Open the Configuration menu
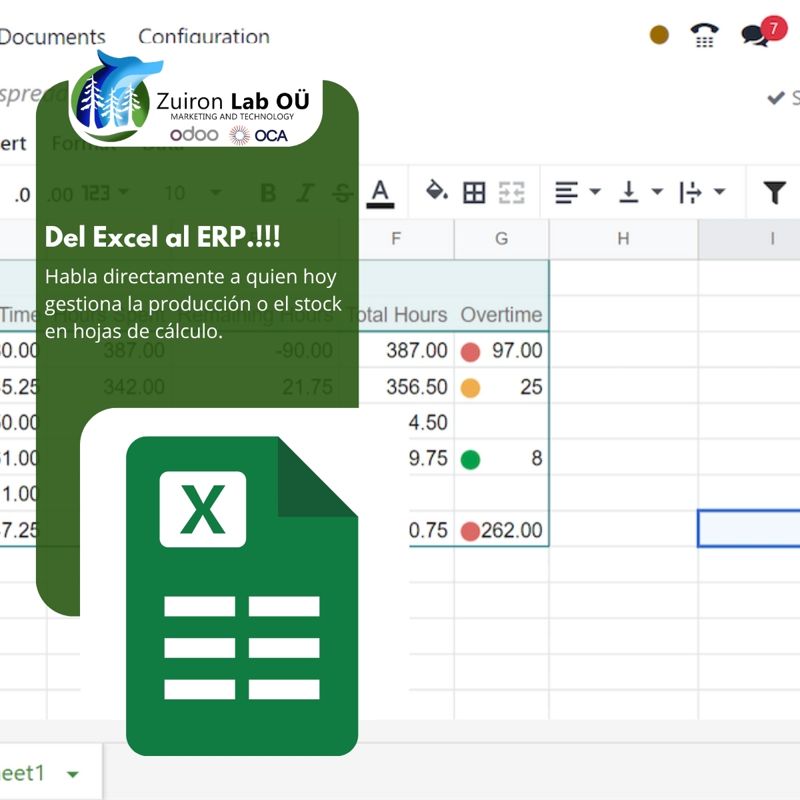This screenshot has height=800, width=800. (x=204, y=37)
